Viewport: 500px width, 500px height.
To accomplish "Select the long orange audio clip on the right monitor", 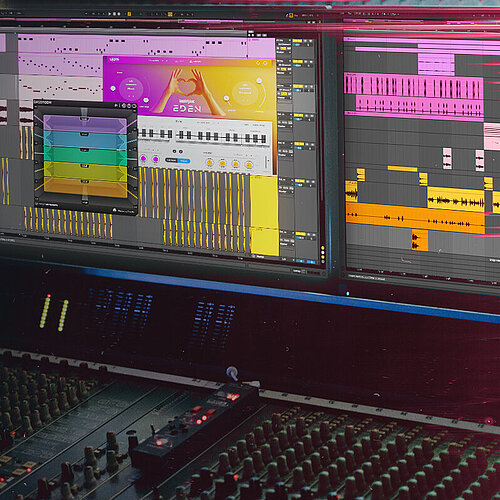I will (x=415, y=218).
